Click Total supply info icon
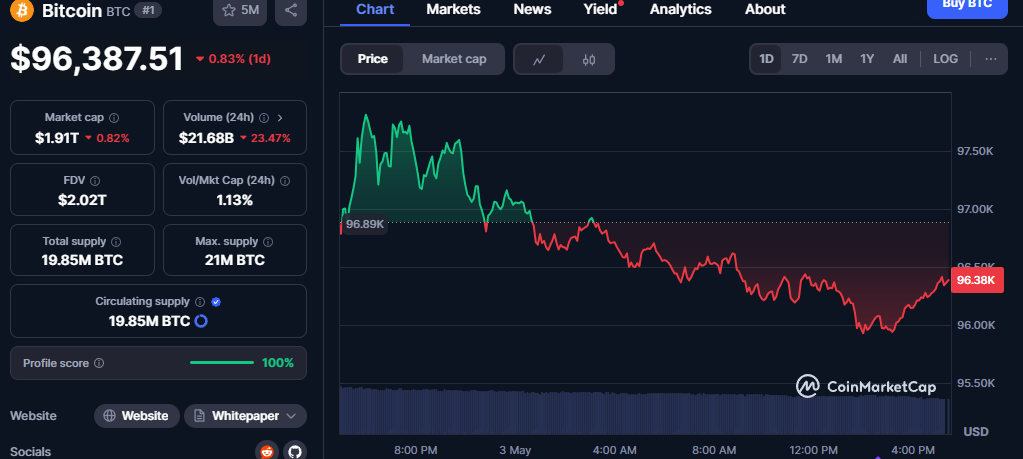1023x459 pixels. 116,242
